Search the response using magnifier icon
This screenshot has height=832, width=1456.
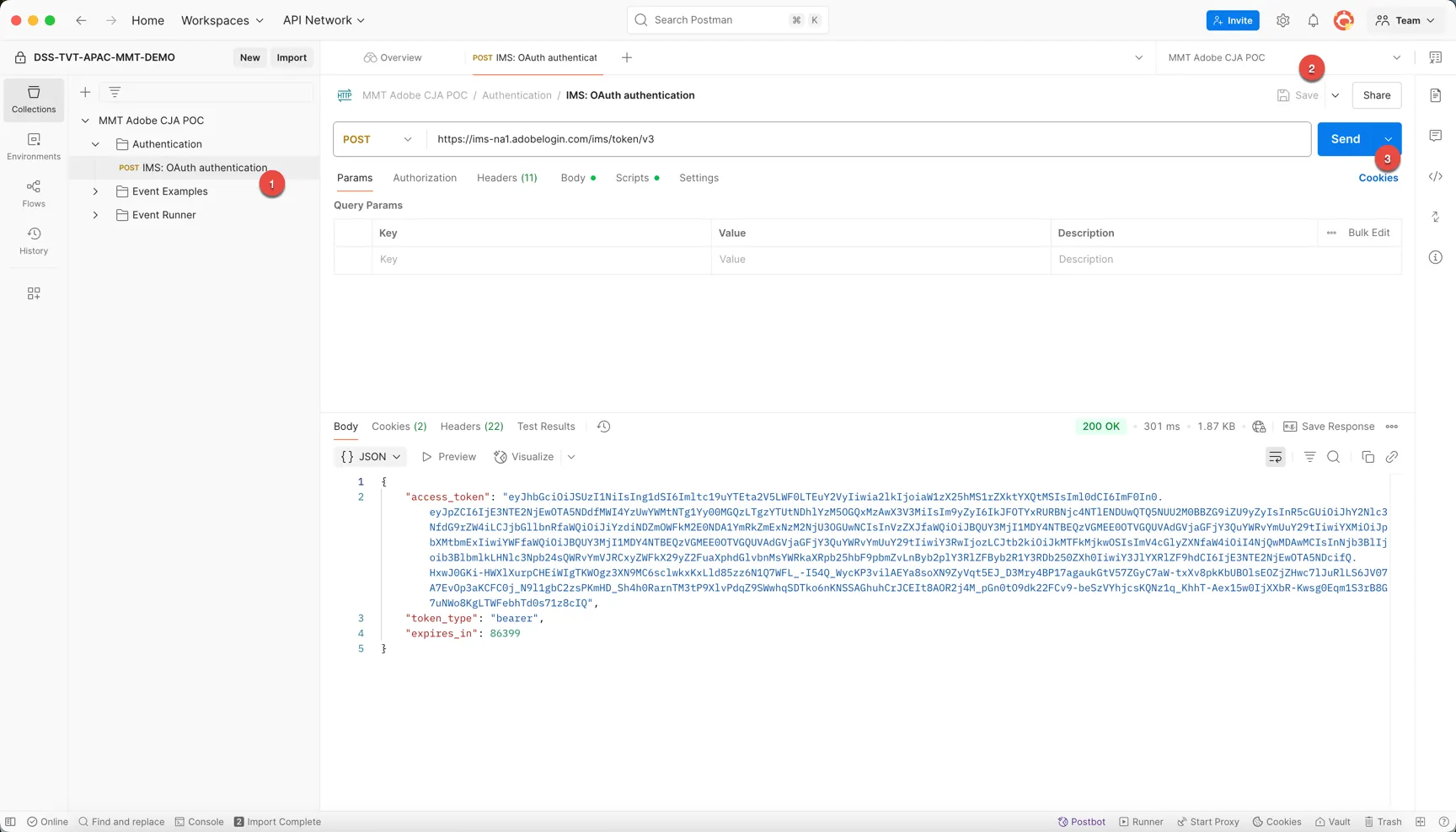click(1333, 457)
